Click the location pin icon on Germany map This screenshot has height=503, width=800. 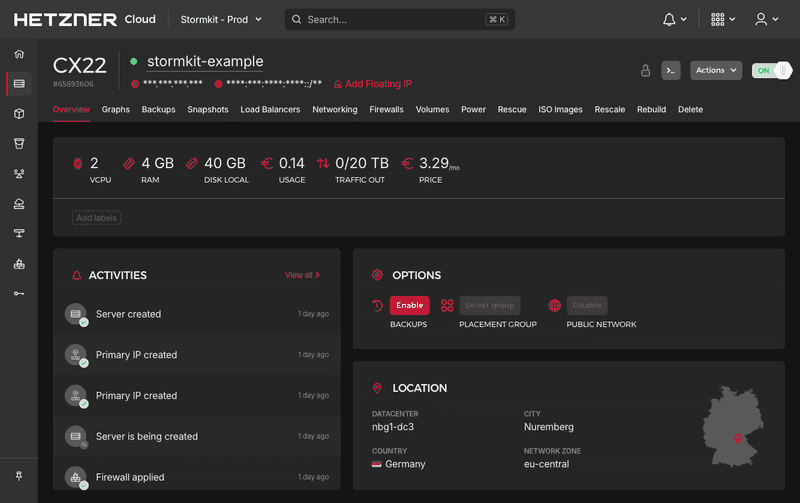737,439
